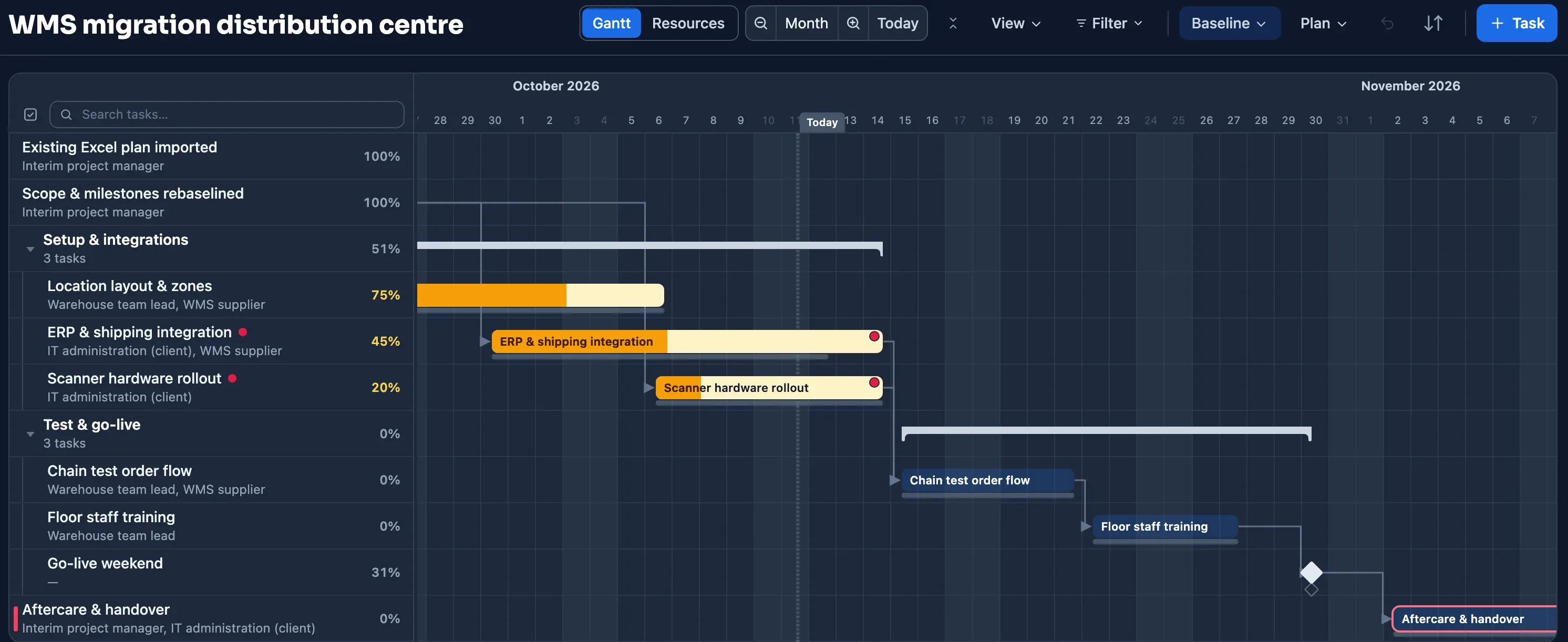This screenshot has height=642, width=1568.
Task: Click the 45% progress value
Action: click(x=385, y=341)
